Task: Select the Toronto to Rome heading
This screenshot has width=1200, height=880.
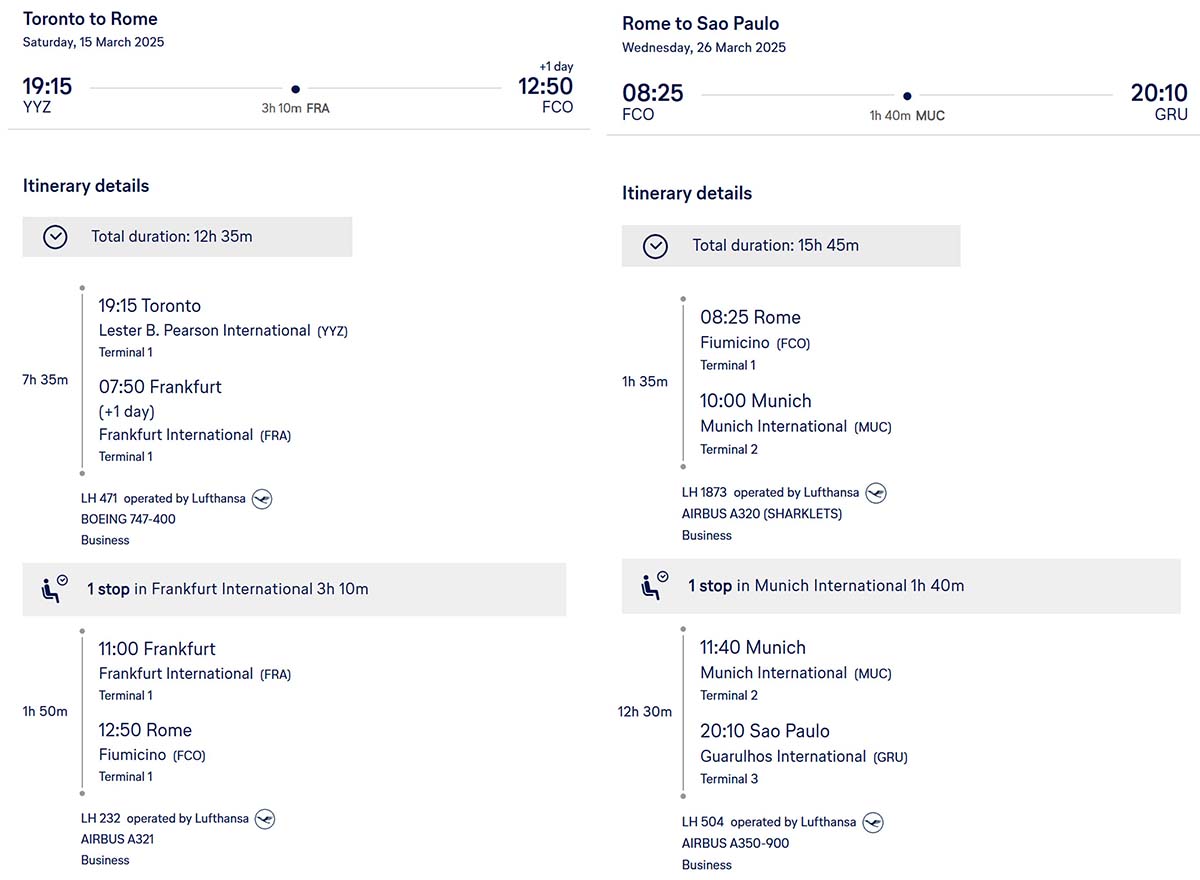Action: pyautogui.click(x=90, y=19)
